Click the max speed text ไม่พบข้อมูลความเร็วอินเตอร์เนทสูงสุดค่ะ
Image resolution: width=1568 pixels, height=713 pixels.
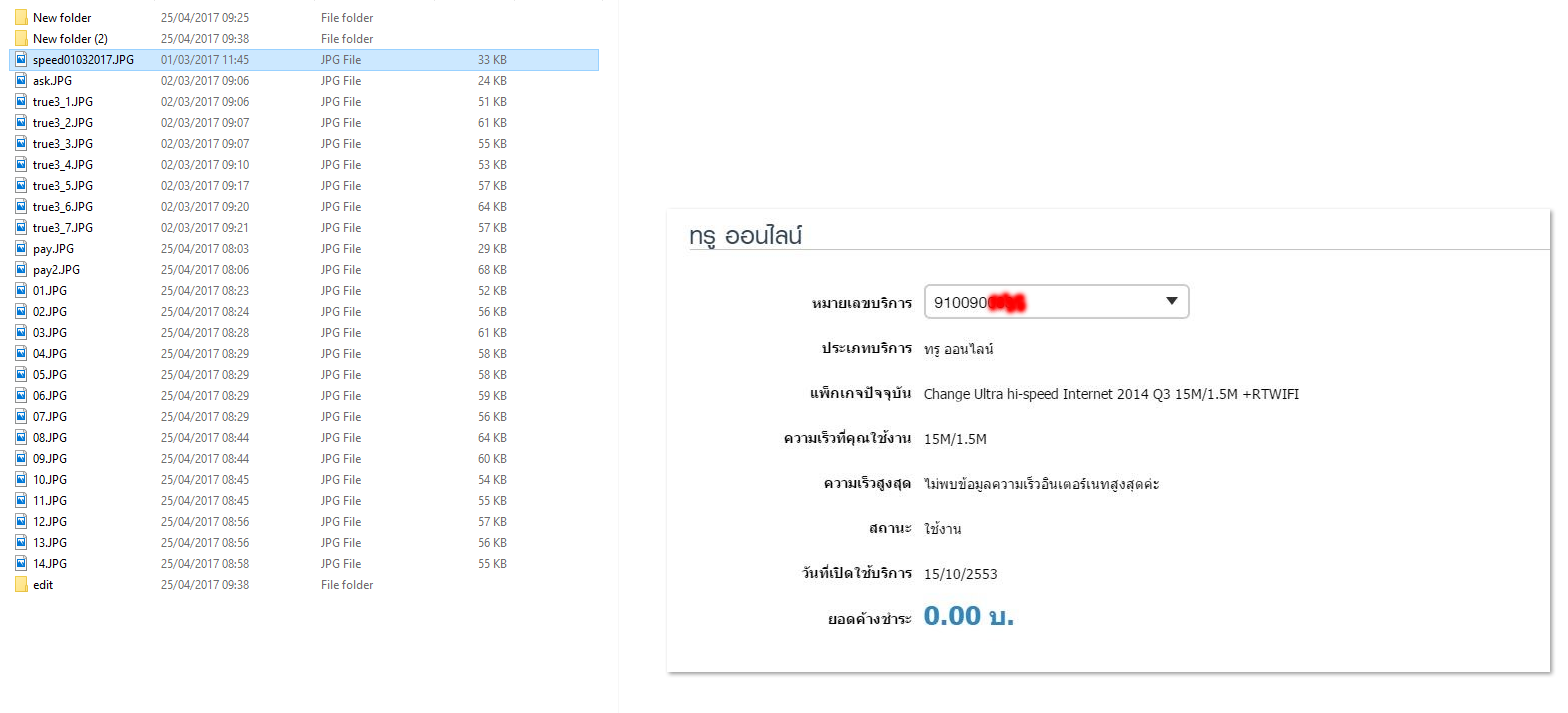pyautogui.click(x=1041, y=484)
